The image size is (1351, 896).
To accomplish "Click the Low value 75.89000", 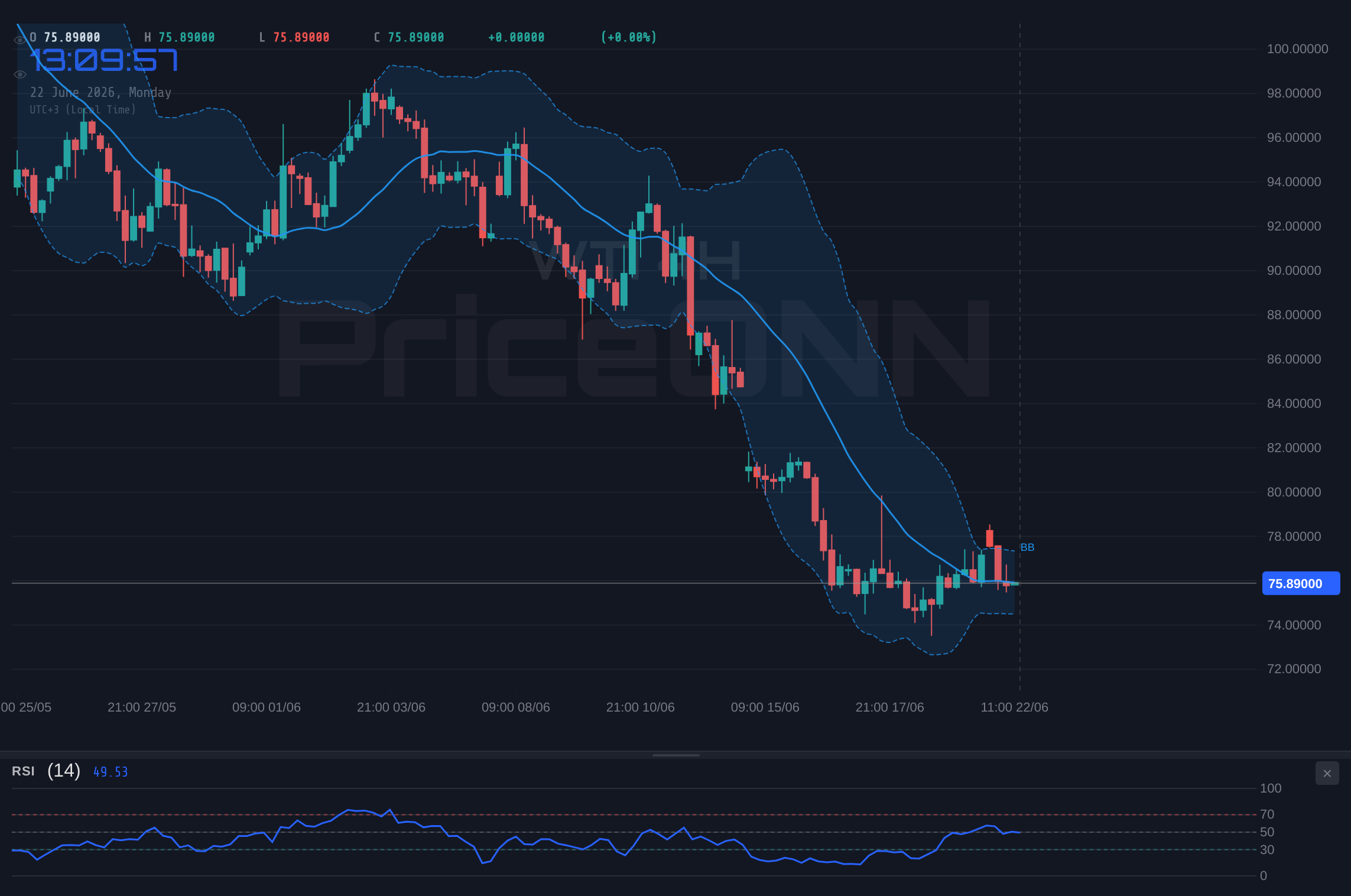I will pos(301,37).
